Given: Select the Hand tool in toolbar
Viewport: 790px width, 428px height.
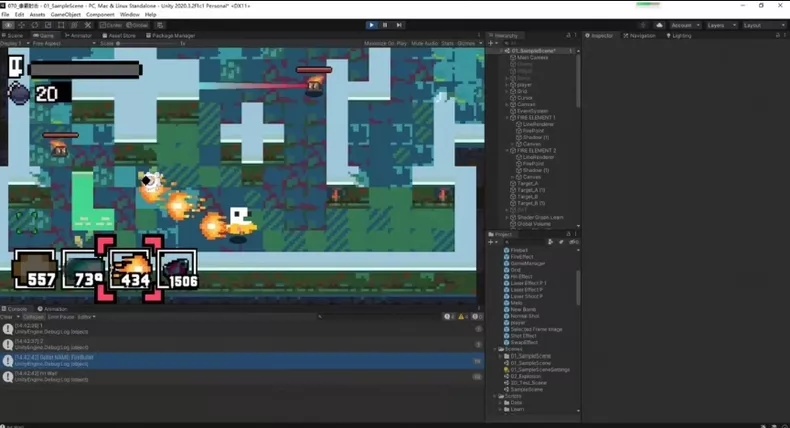Looking at the screenshot, I should [9, 25].
